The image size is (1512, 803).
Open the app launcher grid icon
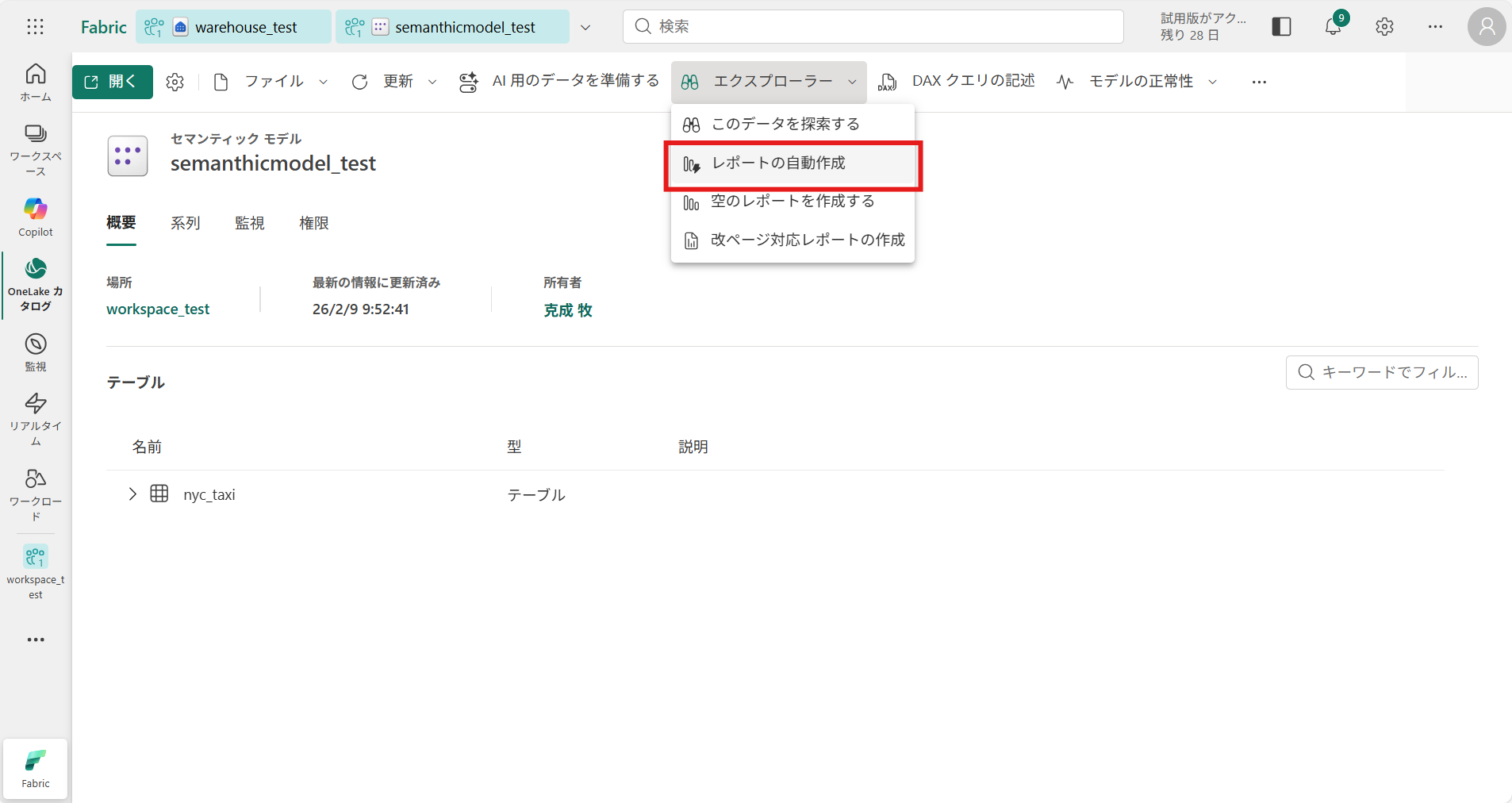tap(35, 27)
